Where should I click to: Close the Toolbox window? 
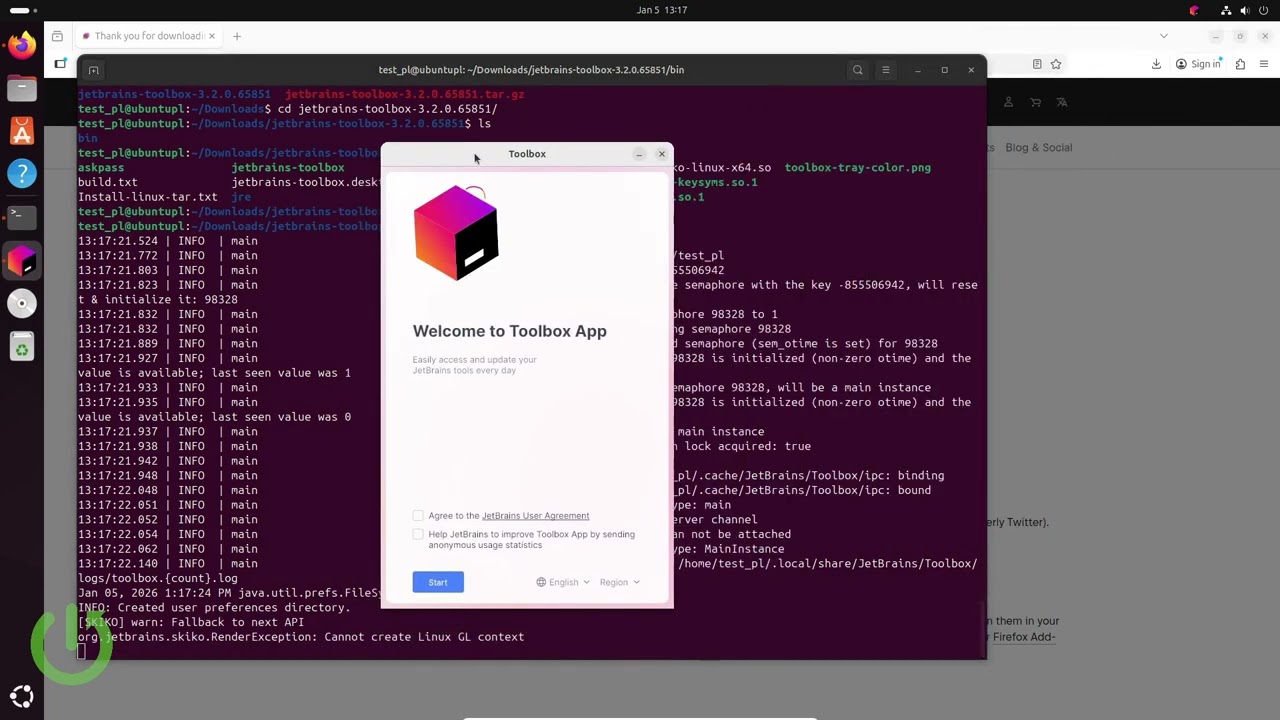661,154
